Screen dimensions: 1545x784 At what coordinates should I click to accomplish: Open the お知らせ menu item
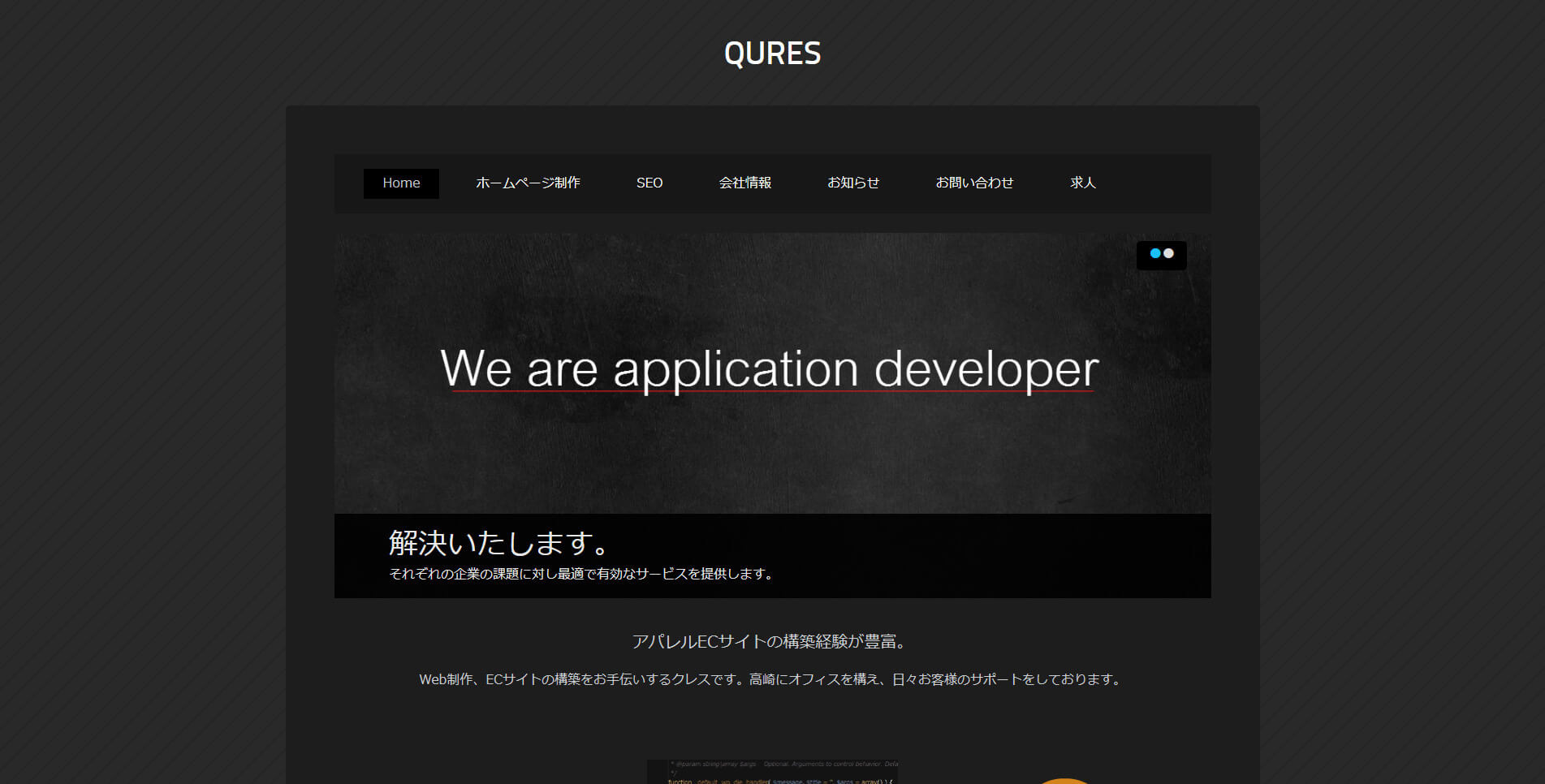(853, 183)
